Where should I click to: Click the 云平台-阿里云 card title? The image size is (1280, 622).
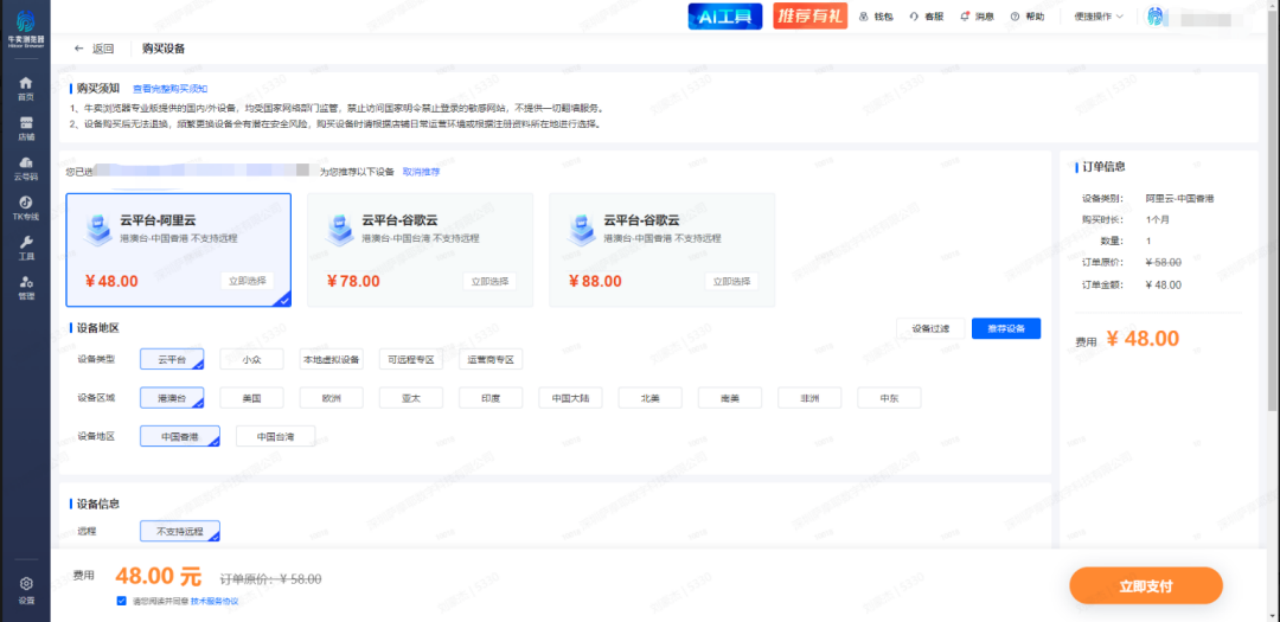[157, 220]
